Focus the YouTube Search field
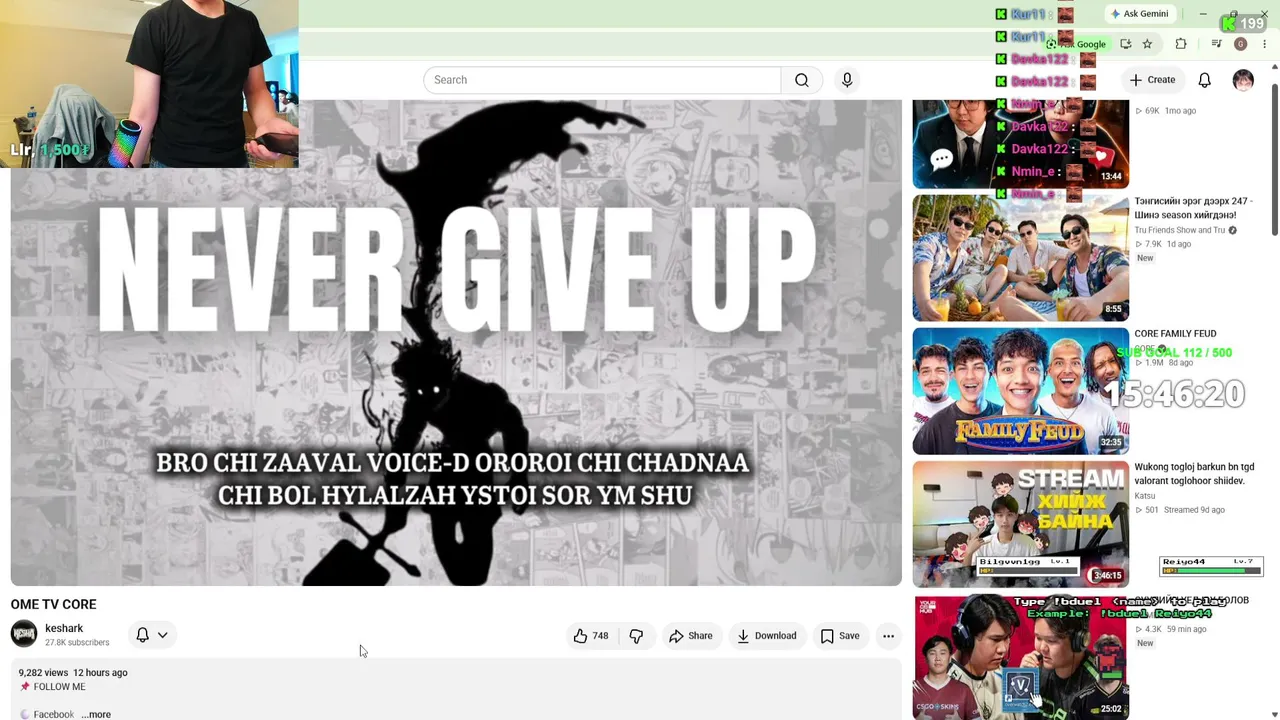 602,80
